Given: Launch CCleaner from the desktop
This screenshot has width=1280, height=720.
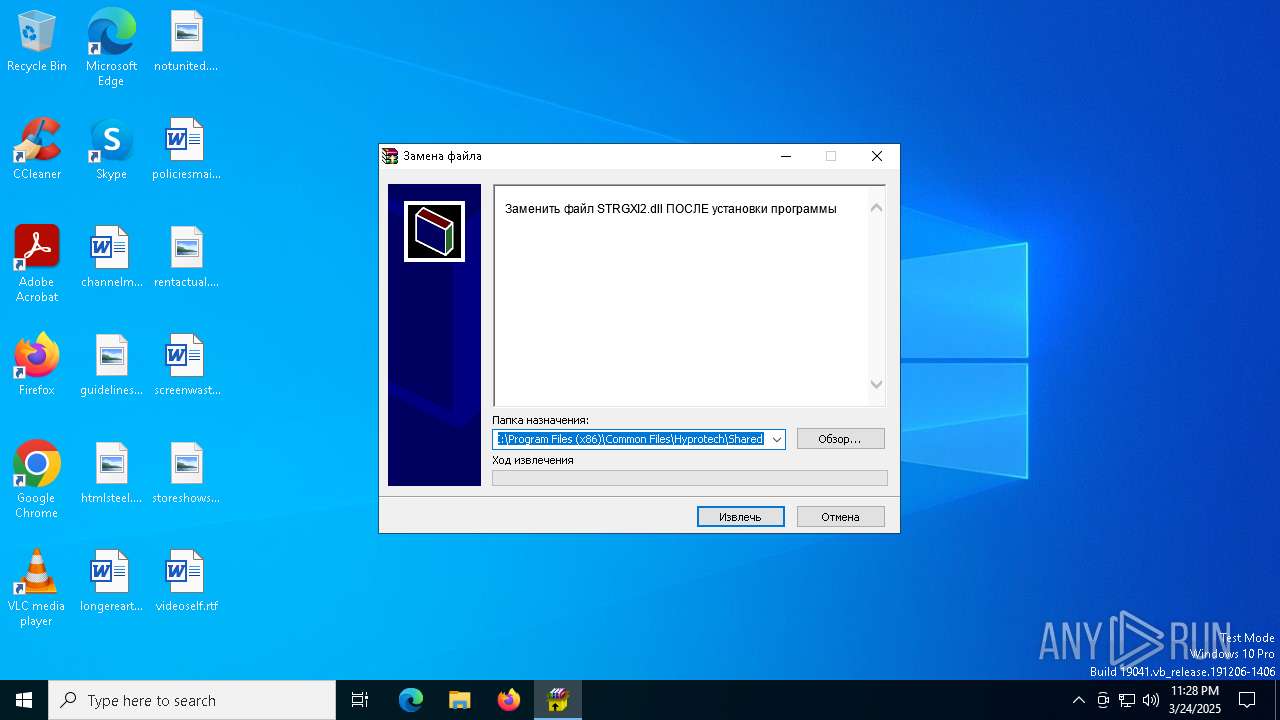Looking at the screenshot, I should [x=37, y=150].
